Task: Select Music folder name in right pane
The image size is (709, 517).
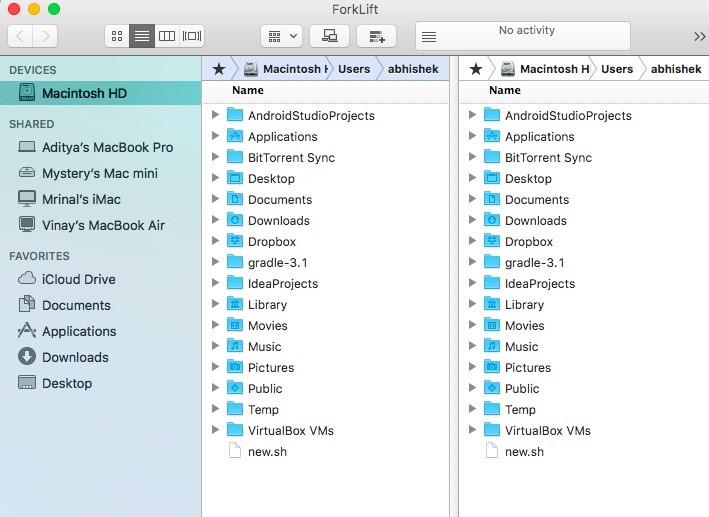Action: coord(521,346)
